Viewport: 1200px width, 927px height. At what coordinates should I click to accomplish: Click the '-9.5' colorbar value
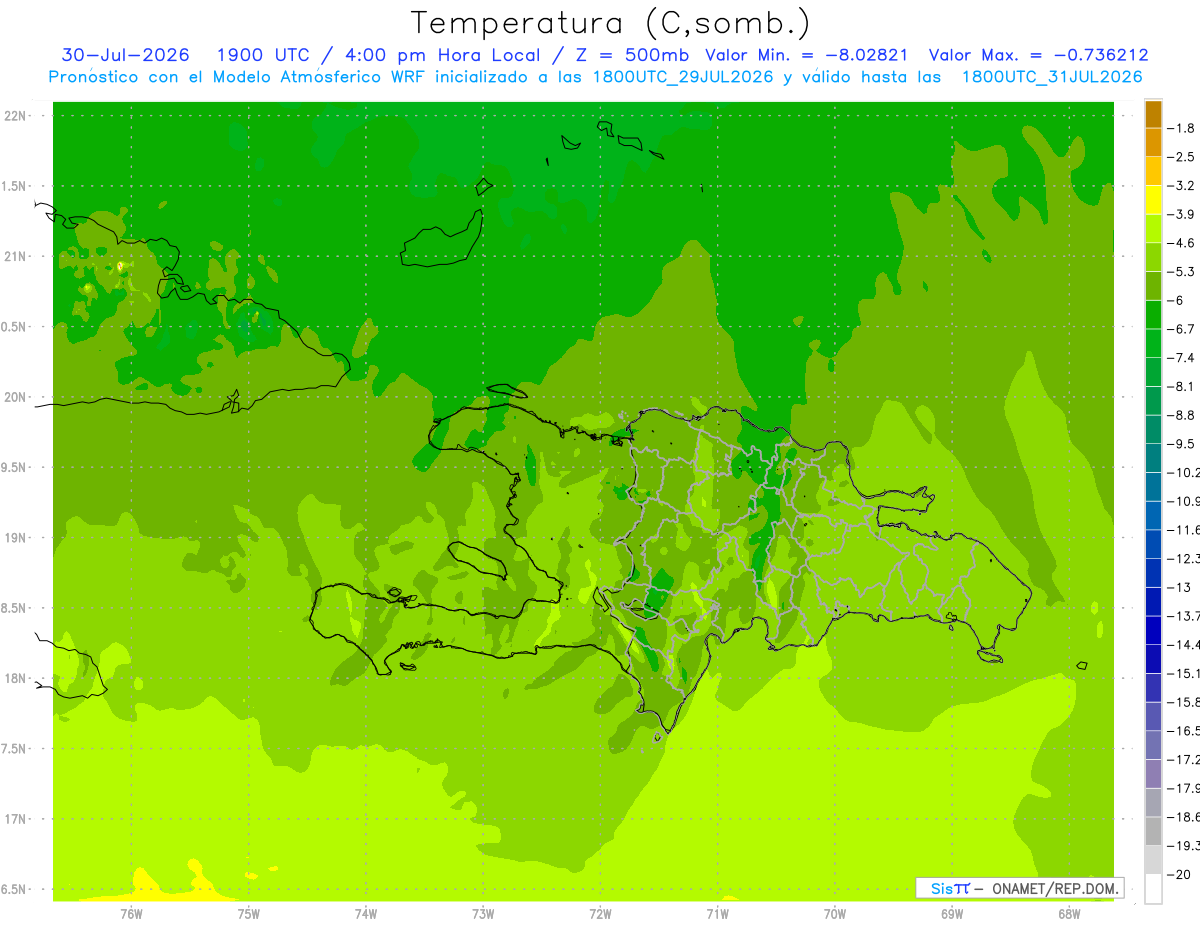1183,444
